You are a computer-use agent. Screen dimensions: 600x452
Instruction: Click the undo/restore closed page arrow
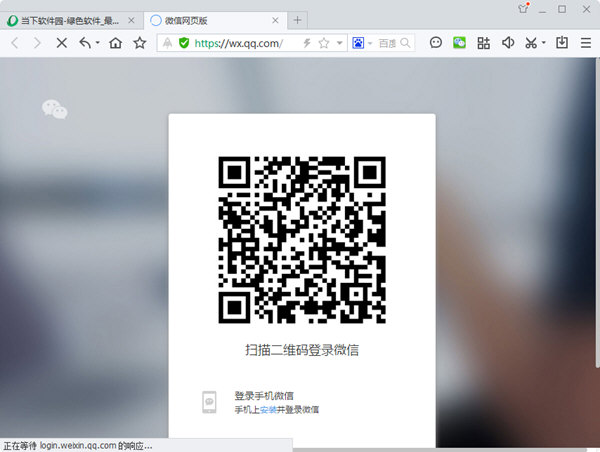point(85,43)
